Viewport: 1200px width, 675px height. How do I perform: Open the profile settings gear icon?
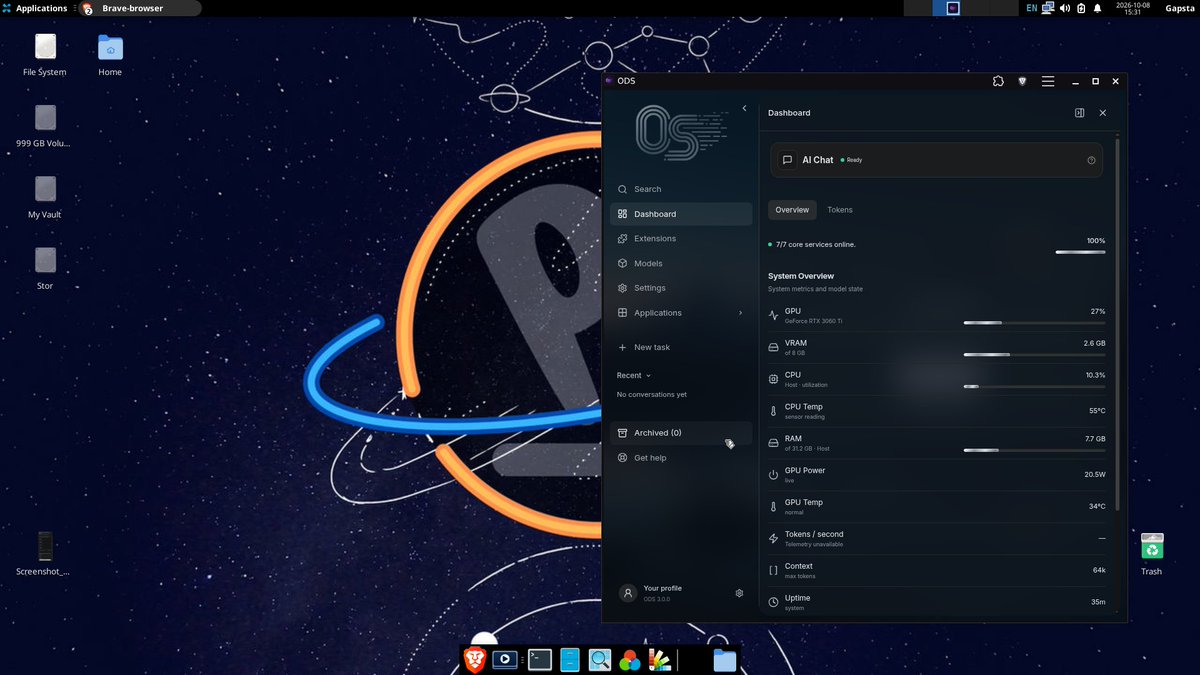tap(739, 593)
